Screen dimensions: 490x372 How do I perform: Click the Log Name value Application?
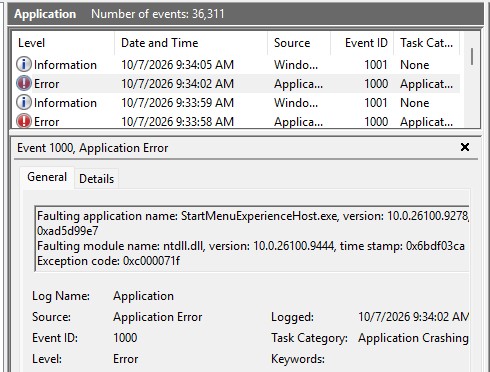point(143,296)
